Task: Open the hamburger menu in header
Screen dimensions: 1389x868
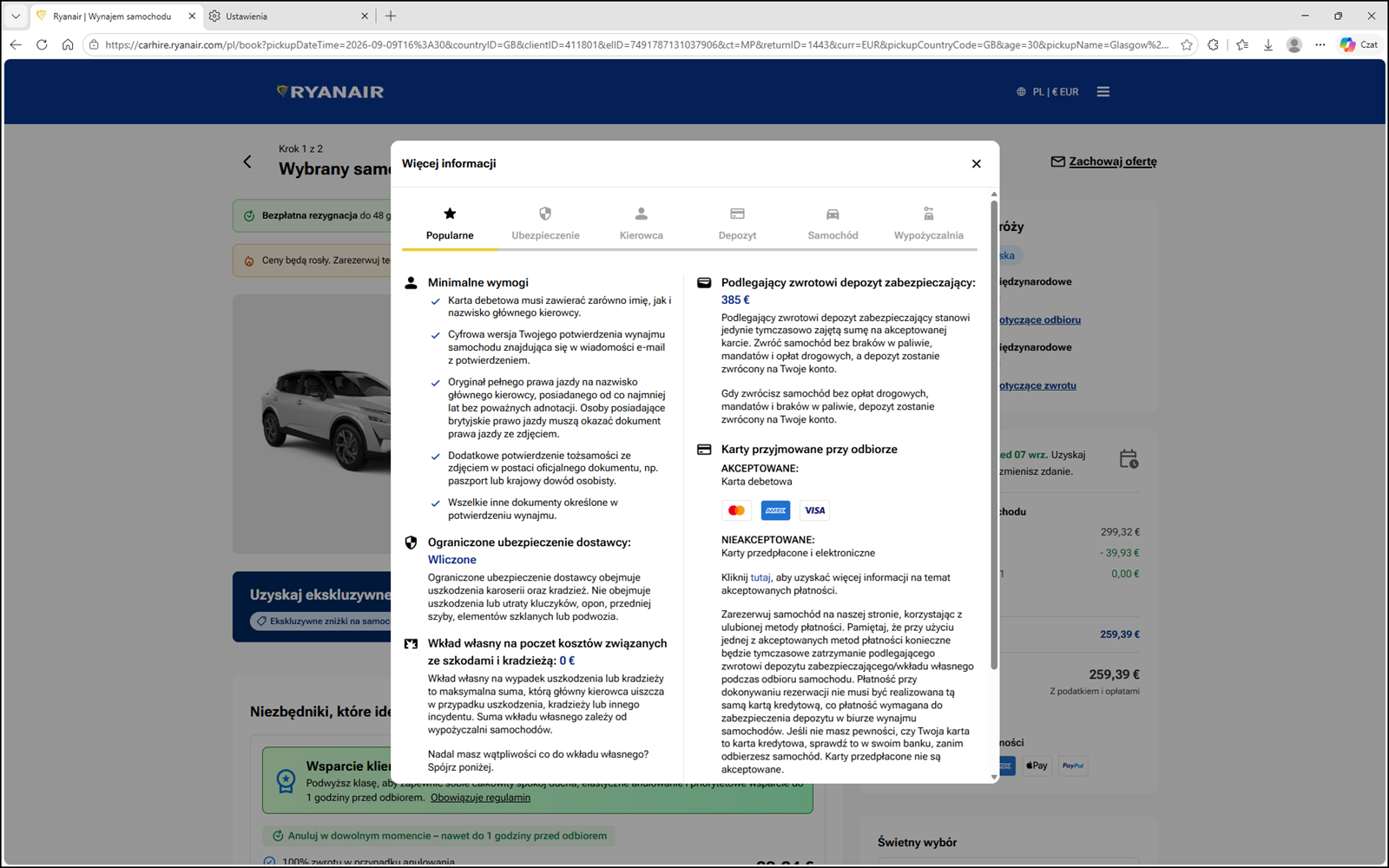Action: click(x=1103, y=92)
